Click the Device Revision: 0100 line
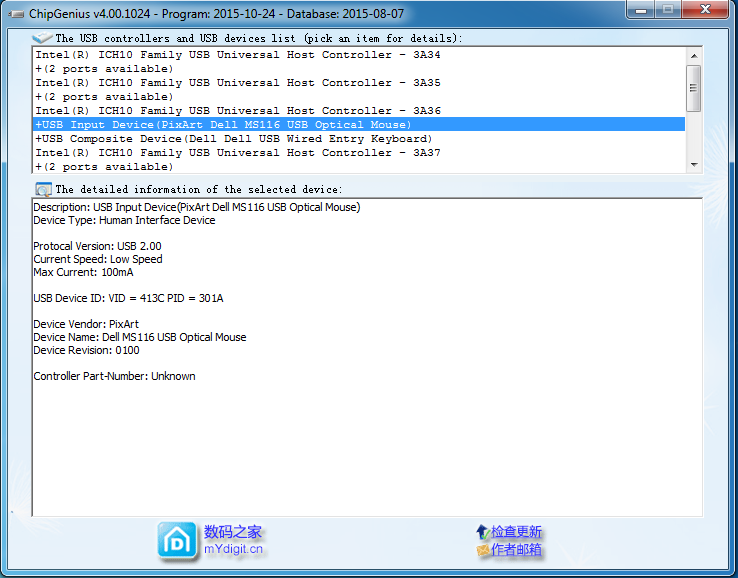The width and height of the screenshot is (738, 578). 87,350
